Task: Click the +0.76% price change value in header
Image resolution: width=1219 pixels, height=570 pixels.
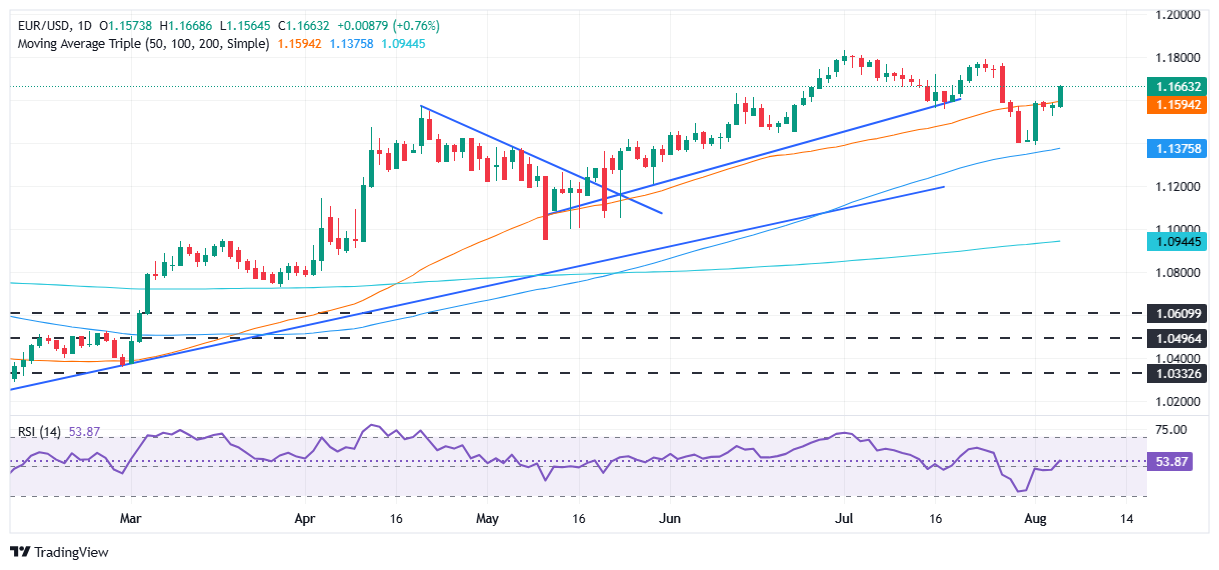Action: pyautogui.click(x=416, y=25)
